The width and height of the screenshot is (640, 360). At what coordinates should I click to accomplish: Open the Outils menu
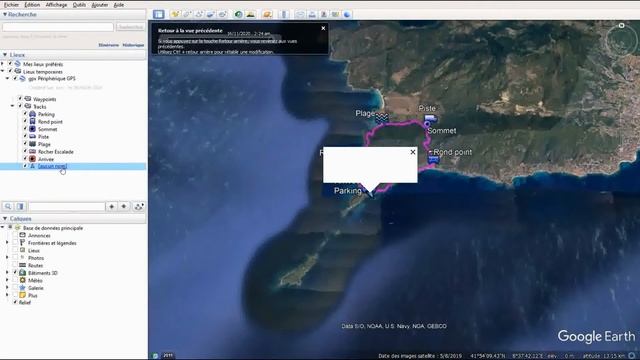[x=79, y=5]
